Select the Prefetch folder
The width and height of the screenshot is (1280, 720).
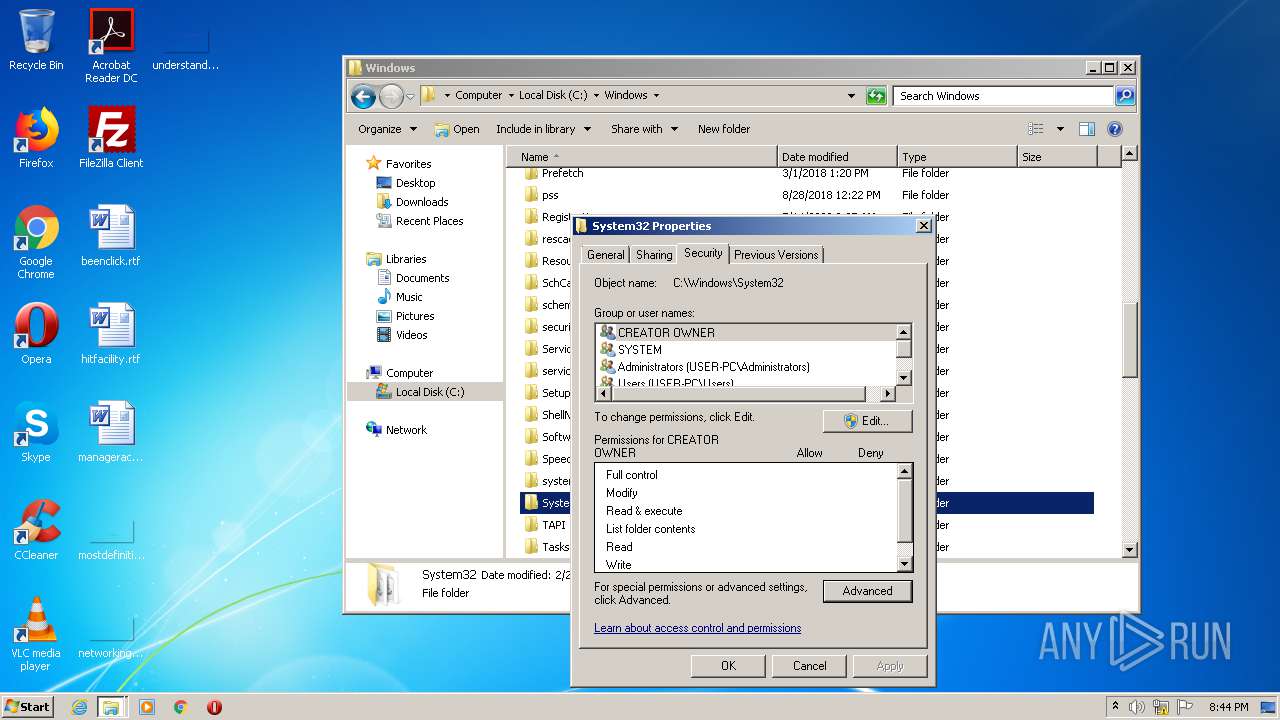[562, 173]
